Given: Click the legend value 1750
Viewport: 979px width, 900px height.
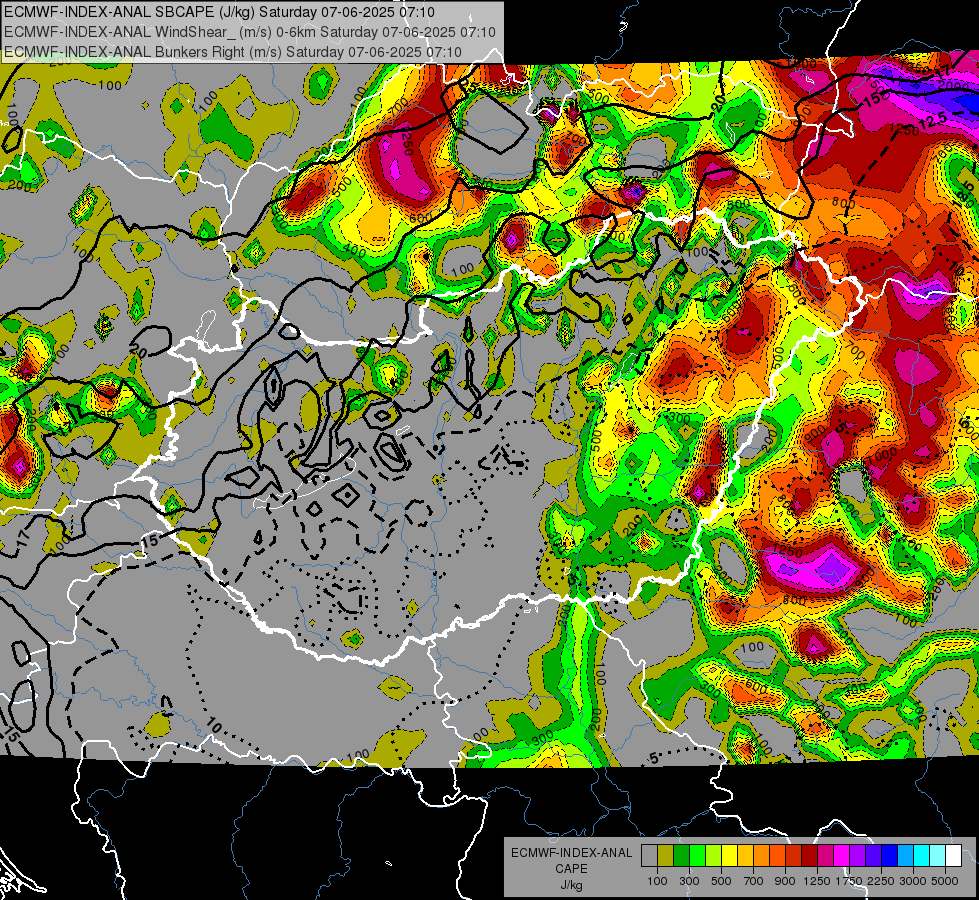Looking at the screenshot, I should (849, 881).
